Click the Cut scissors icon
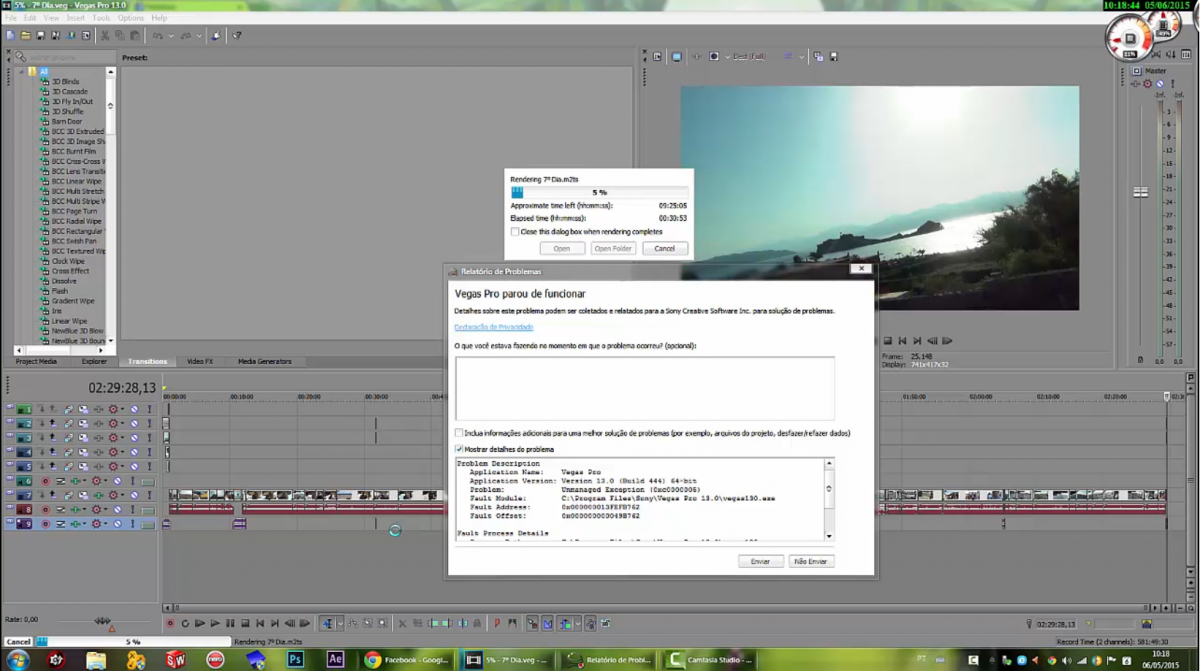The image size is (1200, 671). tap(105, 36)
